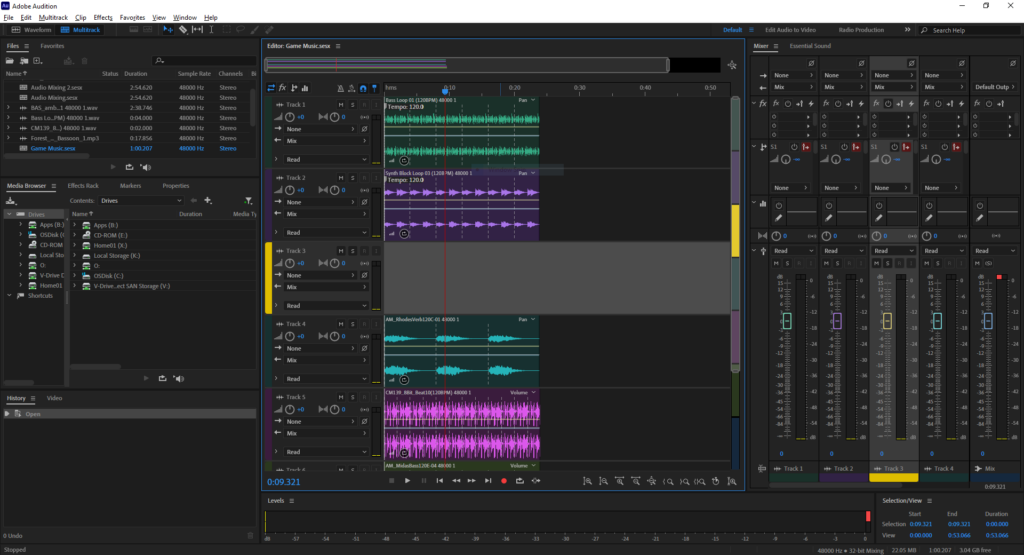
Task: Show the track Effects (fx) view
Action: 283,88
